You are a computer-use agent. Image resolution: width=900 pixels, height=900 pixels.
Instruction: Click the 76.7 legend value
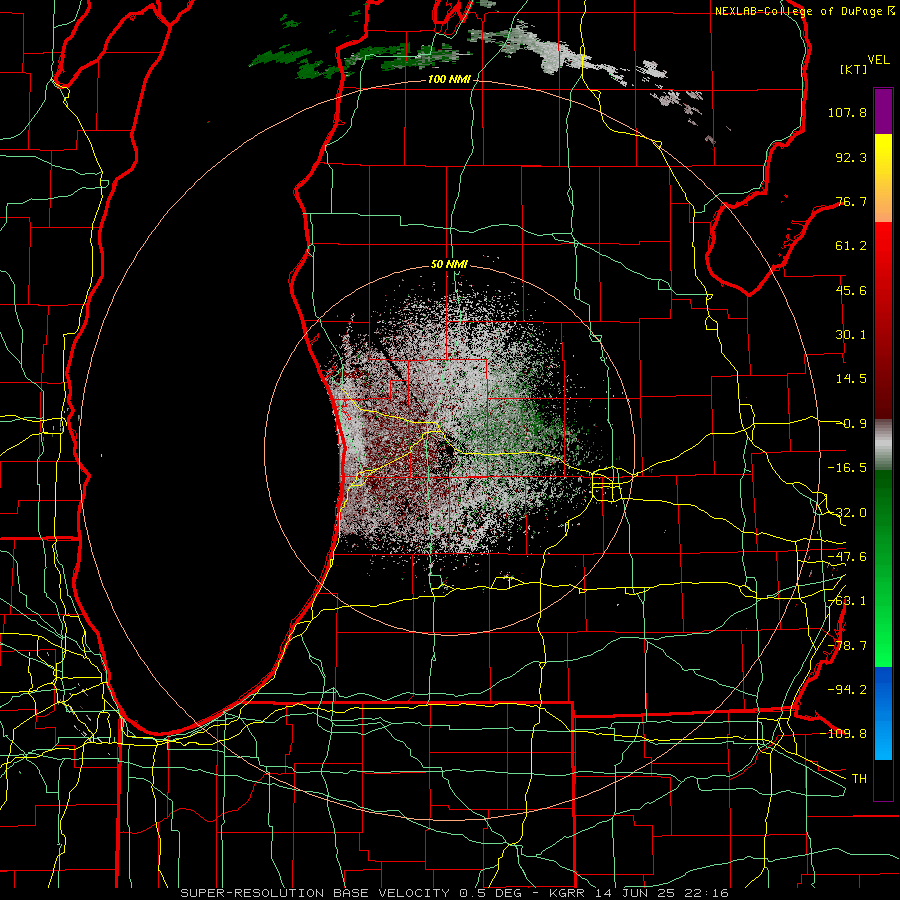851,201
